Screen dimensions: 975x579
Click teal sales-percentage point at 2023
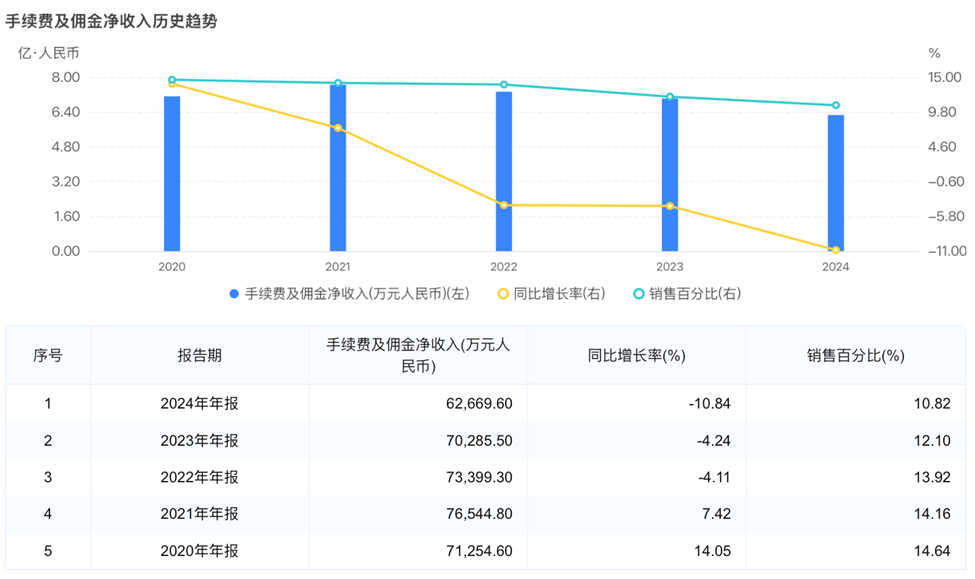[x=670, y=97]
